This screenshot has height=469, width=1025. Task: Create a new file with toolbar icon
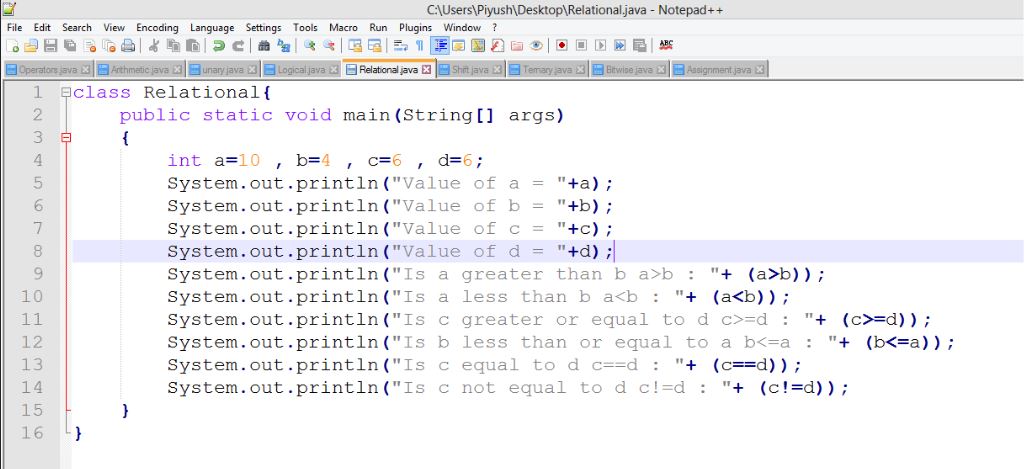click(x=12, y=46)
